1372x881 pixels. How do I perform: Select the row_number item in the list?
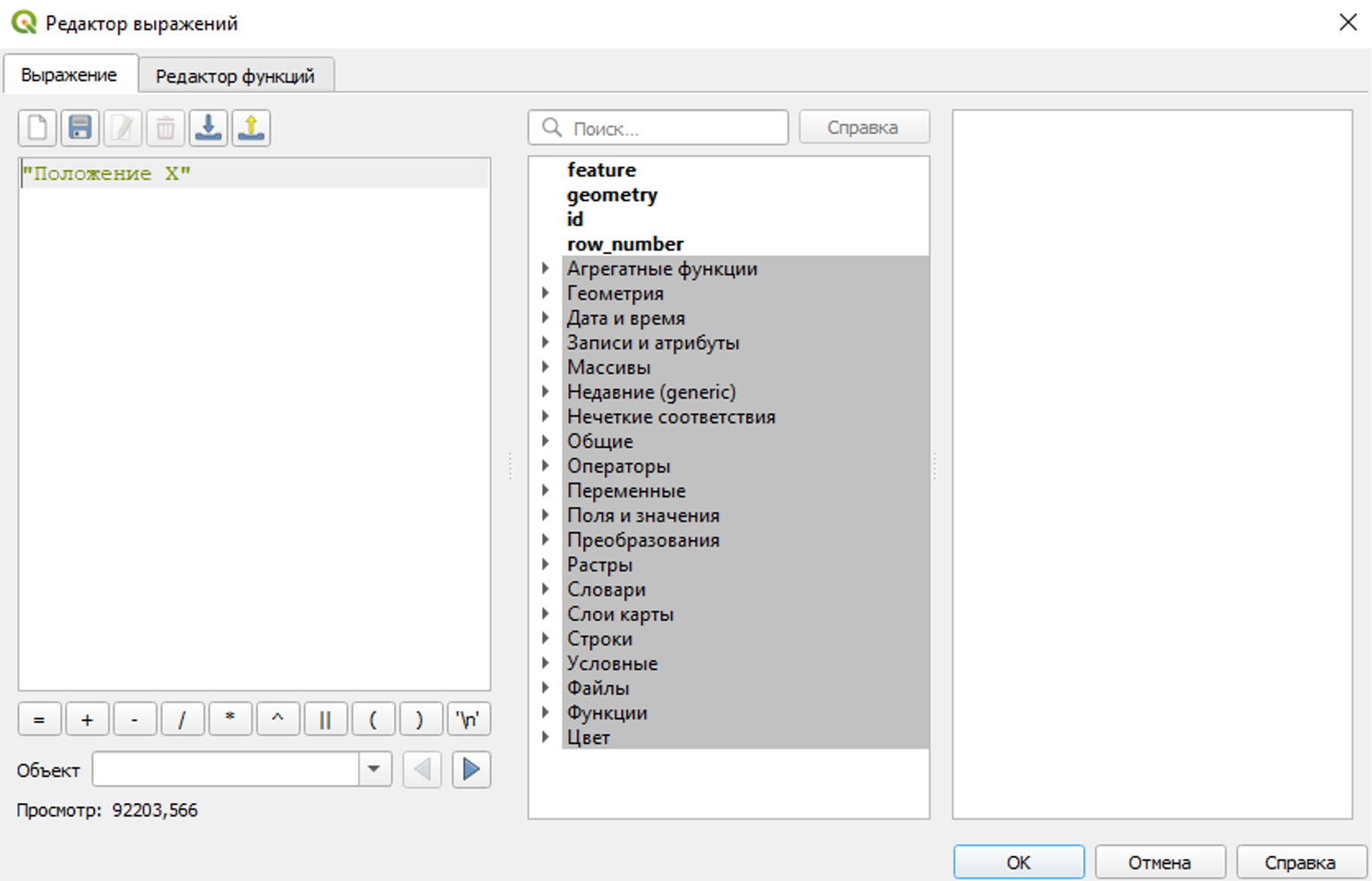coord(624,244)
